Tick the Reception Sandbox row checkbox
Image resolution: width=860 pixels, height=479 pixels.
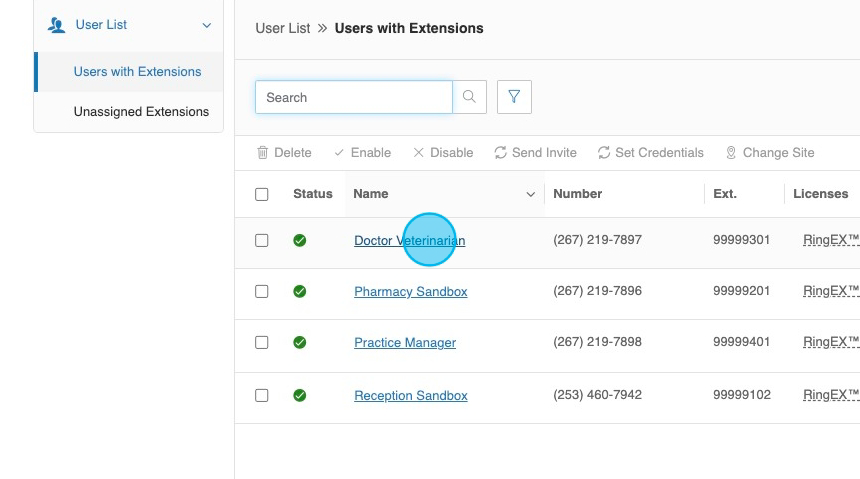[x=262, y=396]
